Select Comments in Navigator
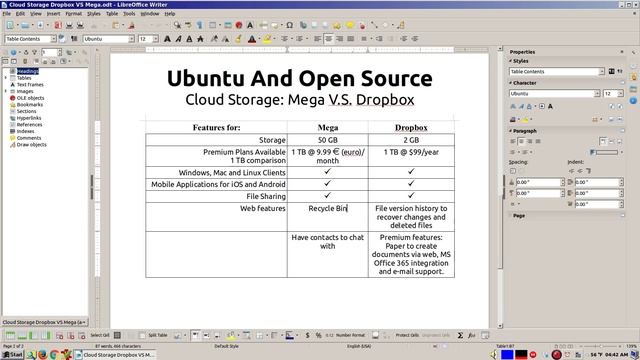Viewport: 640px width, 360px height. (29, 138)
